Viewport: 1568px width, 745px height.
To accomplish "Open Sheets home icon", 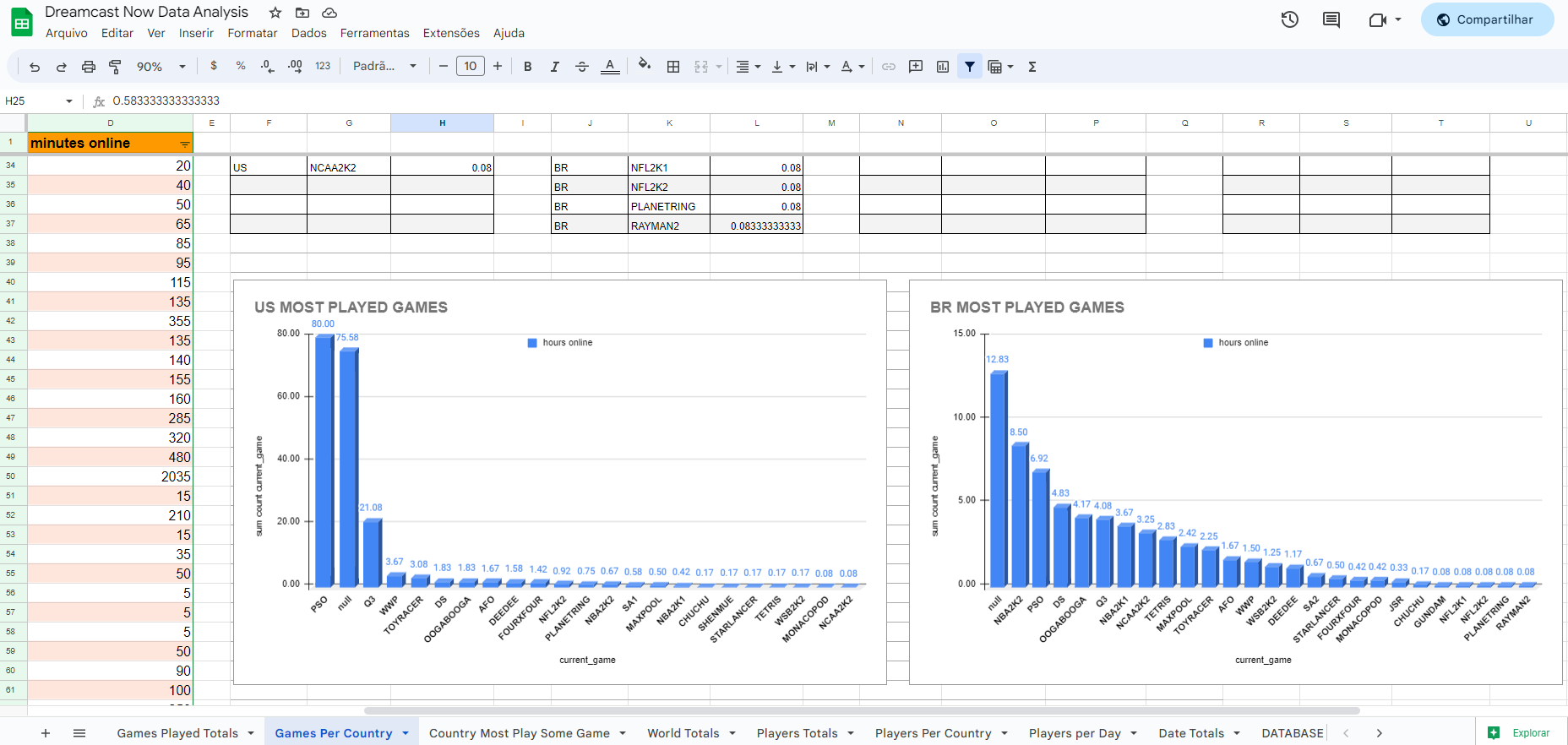I will pyautogui.click(x=22, y=23).
